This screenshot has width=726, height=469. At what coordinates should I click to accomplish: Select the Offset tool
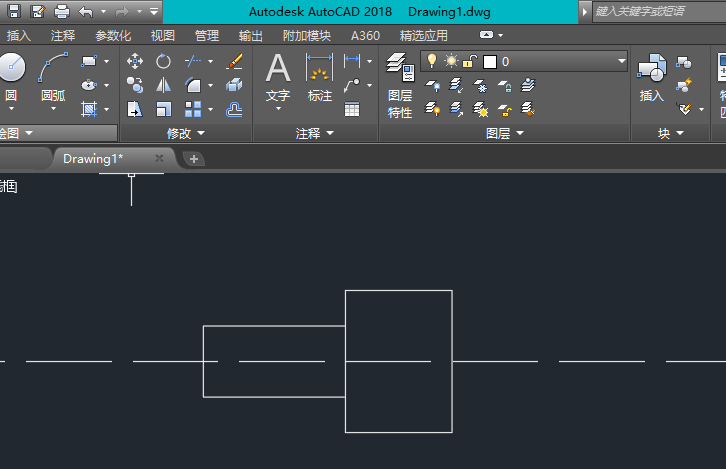(234, 110)
